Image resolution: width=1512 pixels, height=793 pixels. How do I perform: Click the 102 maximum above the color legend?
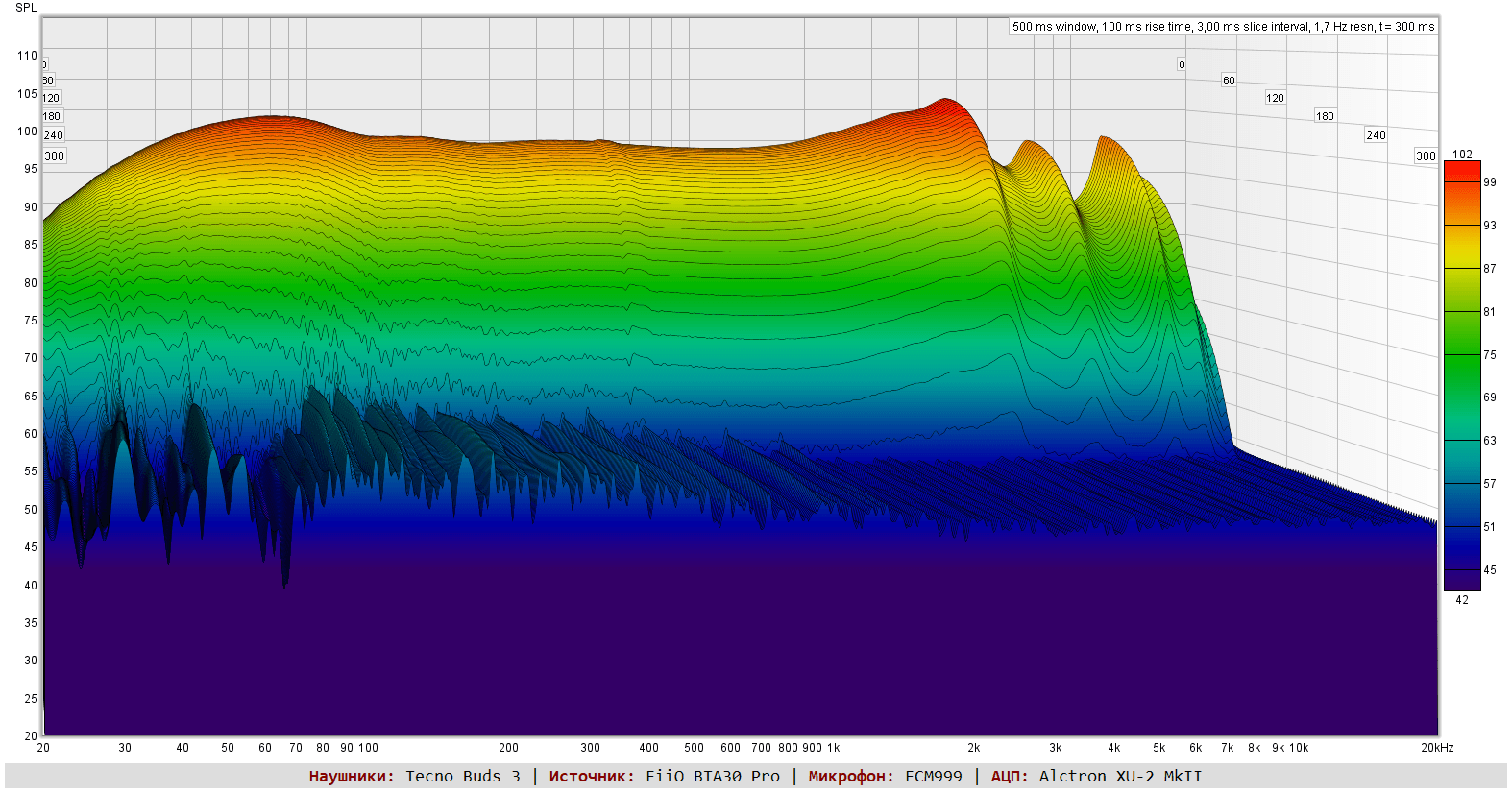1462,155
